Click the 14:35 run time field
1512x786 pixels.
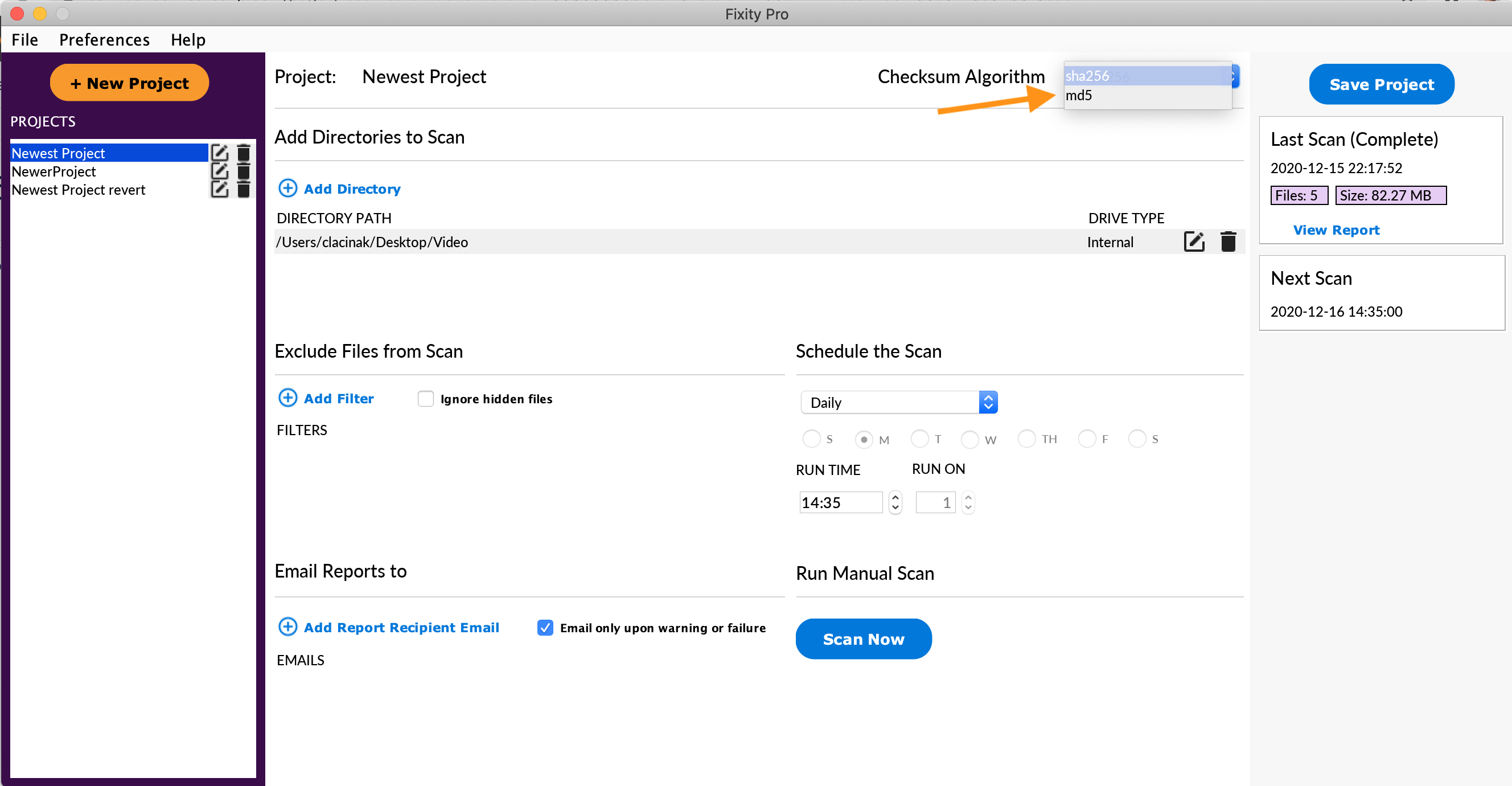(x=840, y=503)
